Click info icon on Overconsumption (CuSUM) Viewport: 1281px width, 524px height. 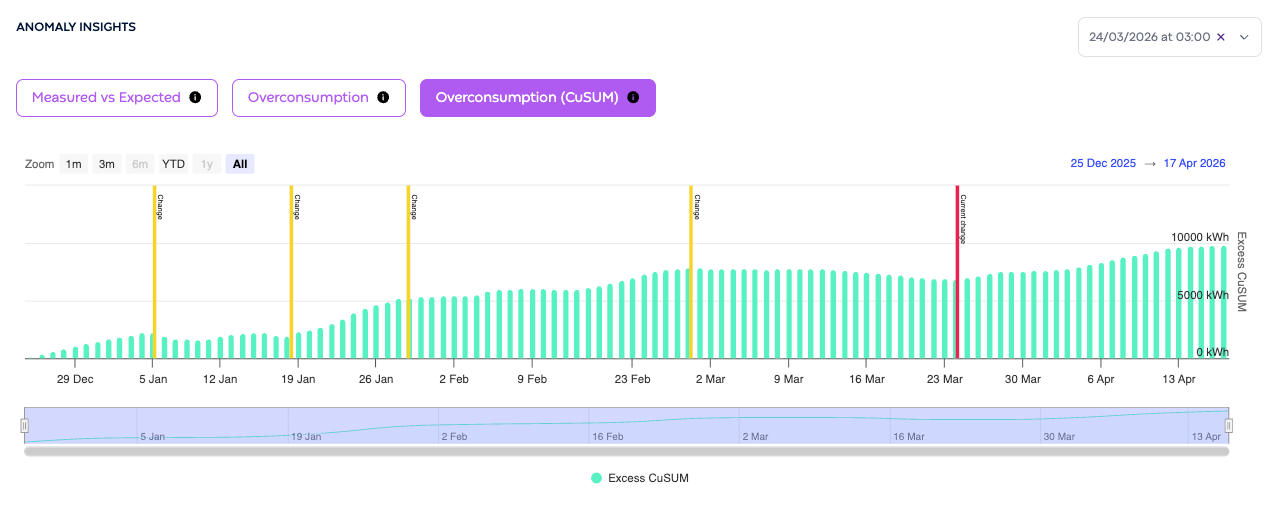coord(633,98)
